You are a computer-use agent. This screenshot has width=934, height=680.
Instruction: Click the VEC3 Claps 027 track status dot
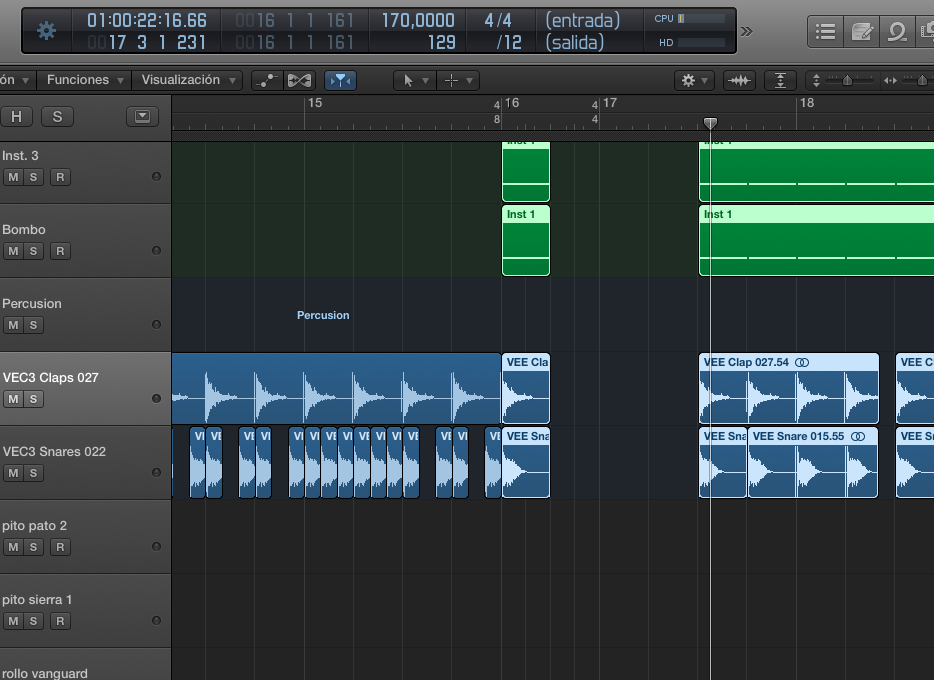click(x=156, y=398)
